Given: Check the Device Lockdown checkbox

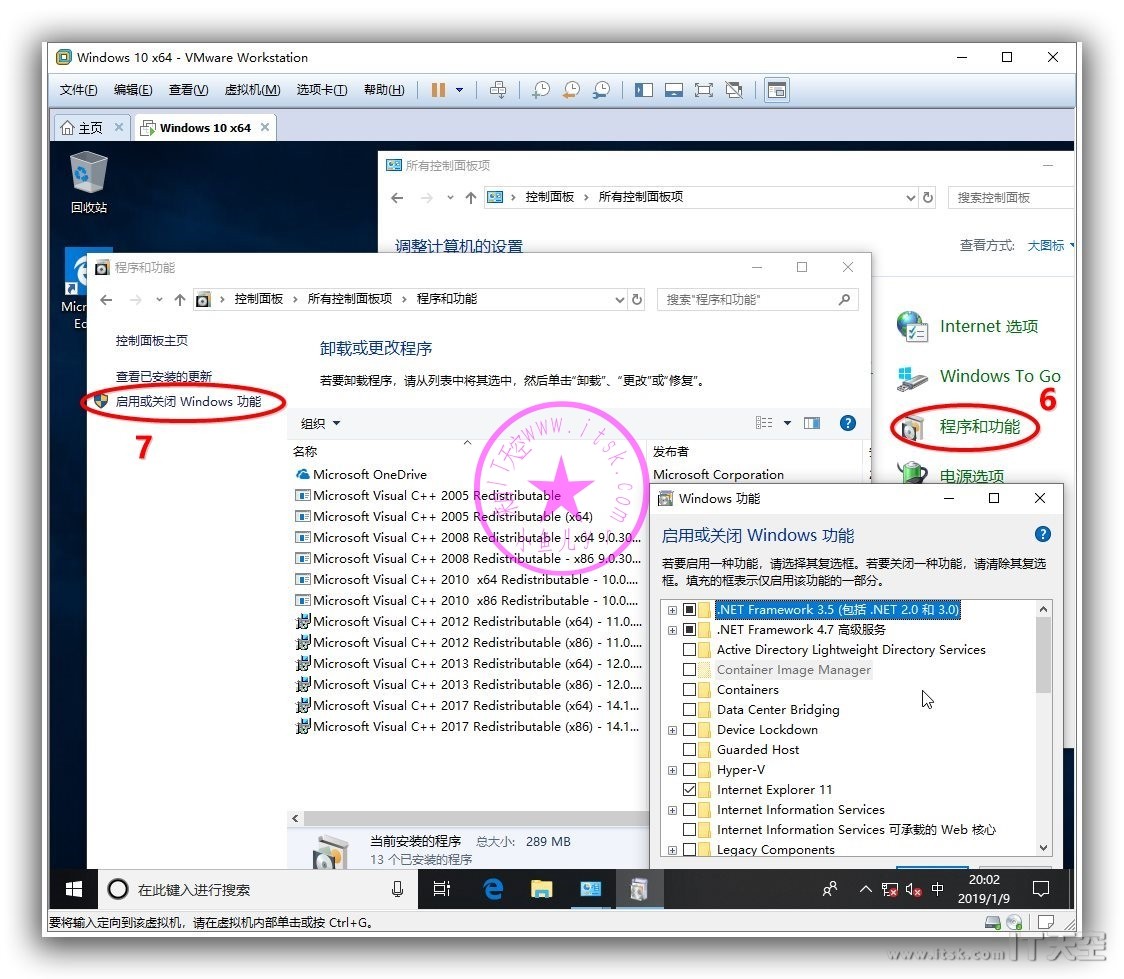Looking at the screenshot, I should coord(690,730).
